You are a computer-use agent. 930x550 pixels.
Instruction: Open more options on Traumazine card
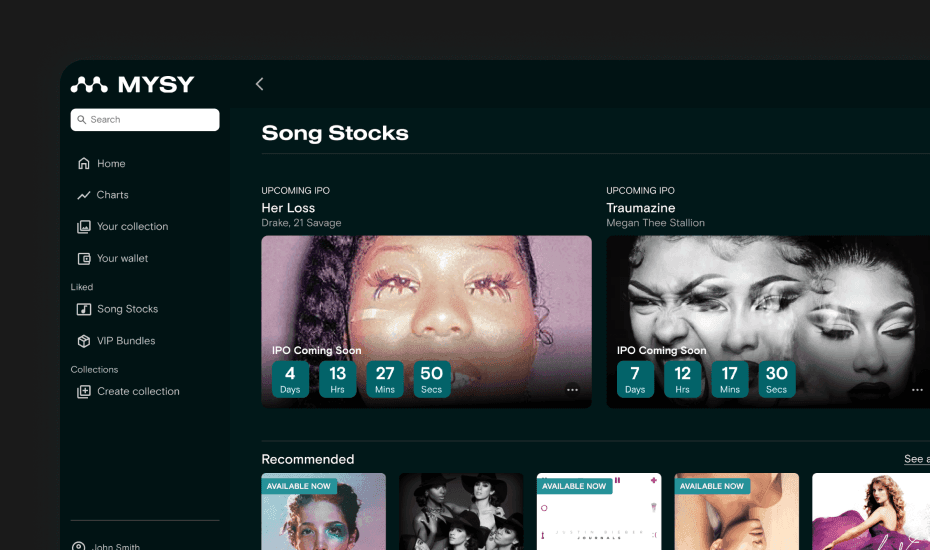click(917, 390)
